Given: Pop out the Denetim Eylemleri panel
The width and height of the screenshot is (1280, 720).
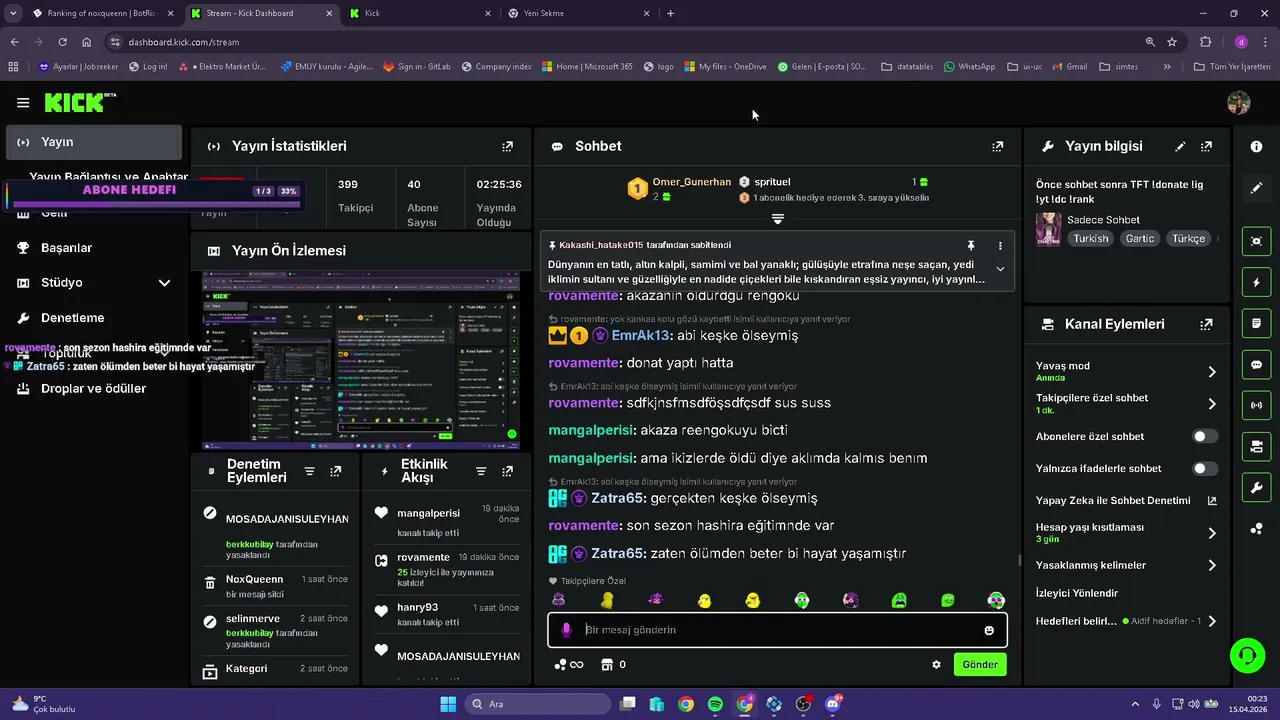Looking at the screenshot, I should (x=336, y=471).
